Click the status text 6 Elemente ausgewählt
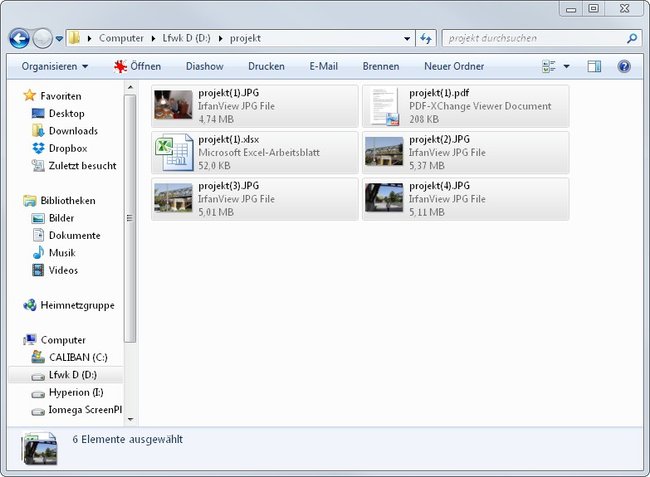 [x=128, y=439]
